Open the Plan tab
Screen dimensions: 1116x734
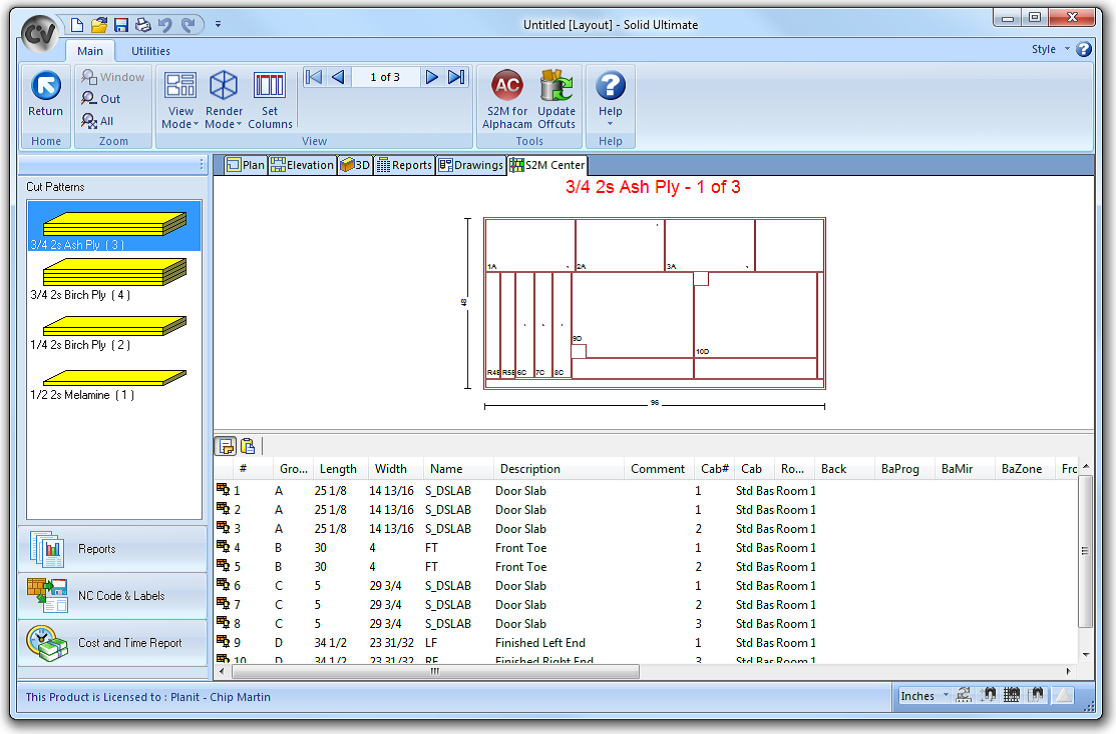tap(246, 165)
